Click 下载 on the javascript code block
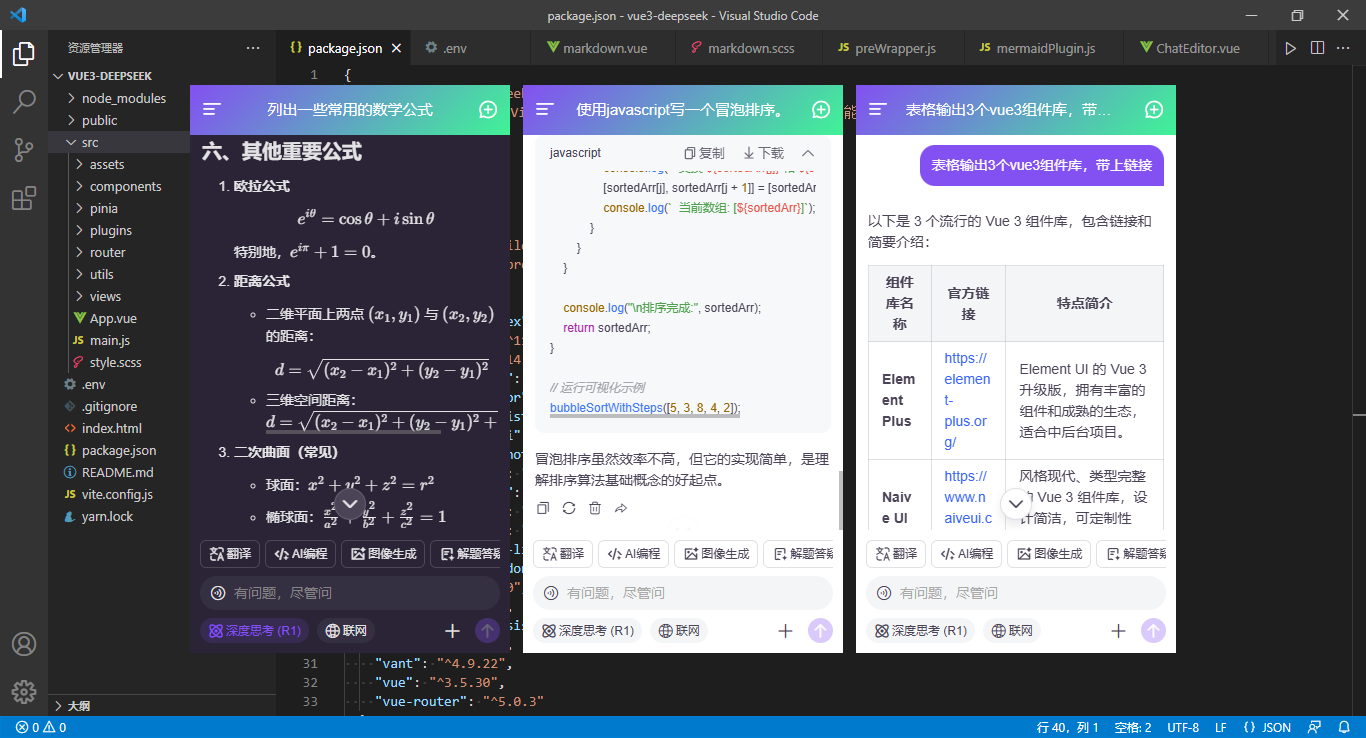 coord(763,153)
